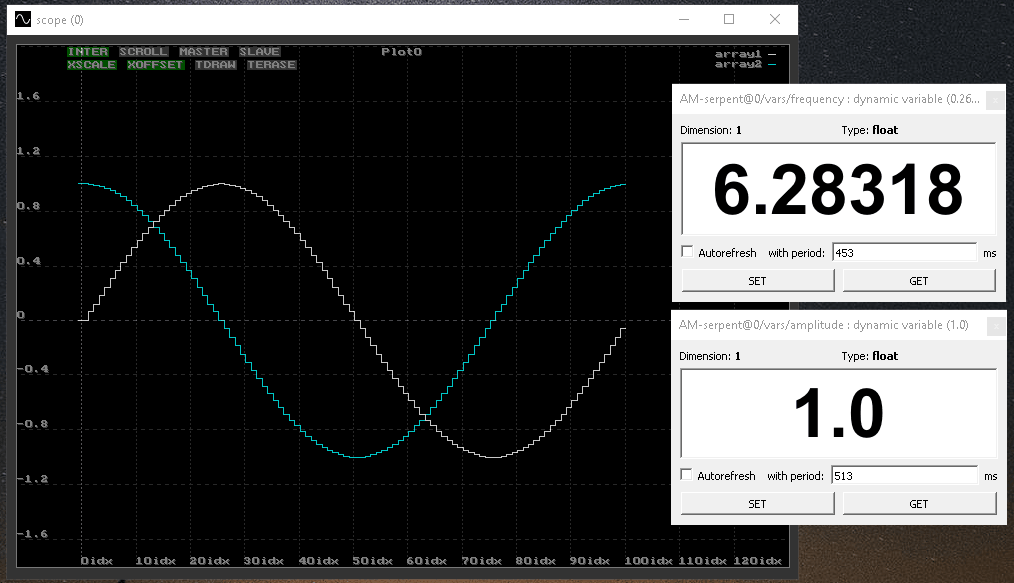Enable SCROLL mode on the scope plot
Viewport: 1014px width, 583px height.
pos(142,51)
